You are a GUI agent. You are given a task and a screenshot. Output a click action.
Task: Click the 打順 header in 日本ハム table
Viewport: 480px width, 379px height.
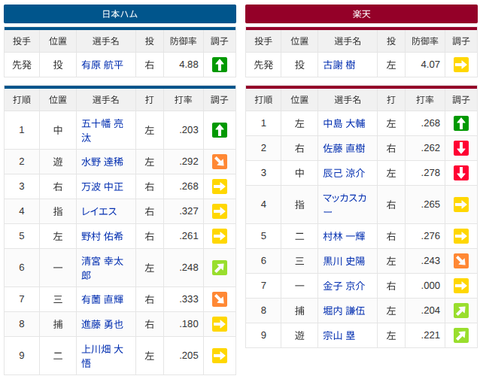click(22, 100)
